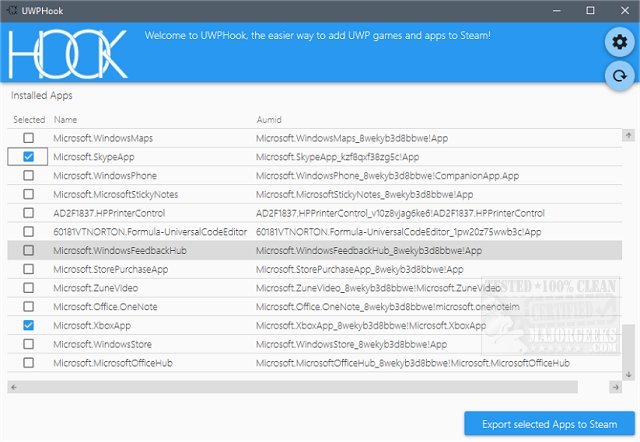Check the Microsoft.ZuneVideo checkbox

(x=28, y=288)
